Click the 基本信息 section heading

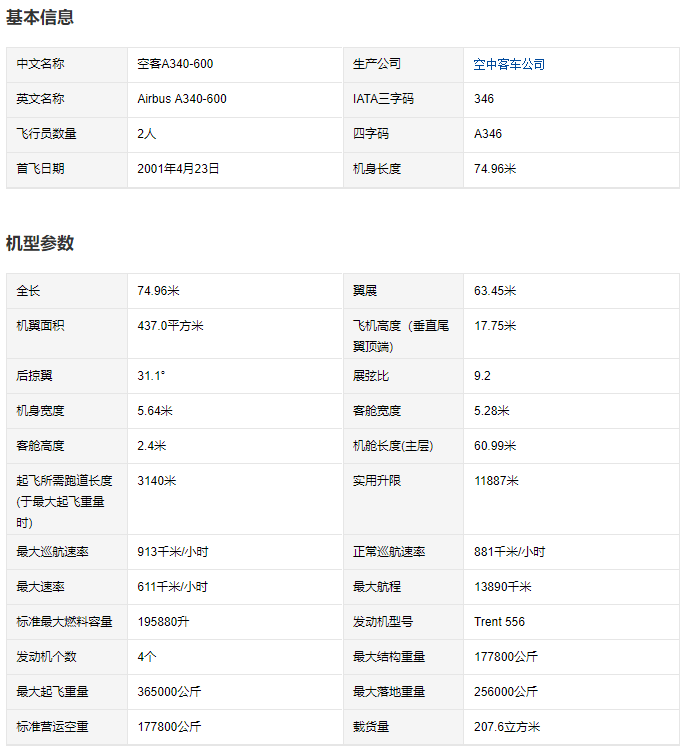[x=40, y=18]
